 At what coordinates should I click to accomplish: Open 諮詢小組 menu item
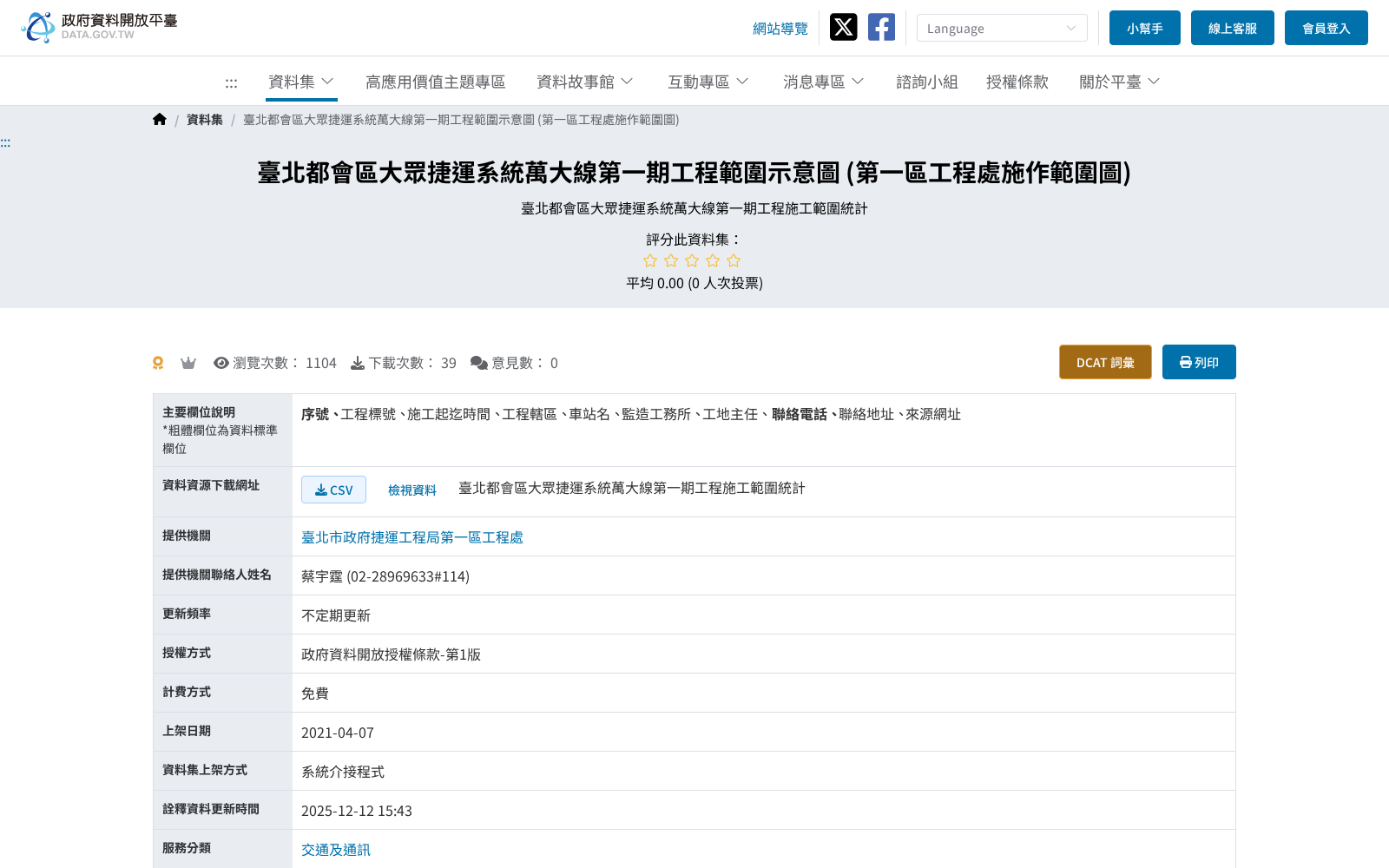[x=927, y=82]
